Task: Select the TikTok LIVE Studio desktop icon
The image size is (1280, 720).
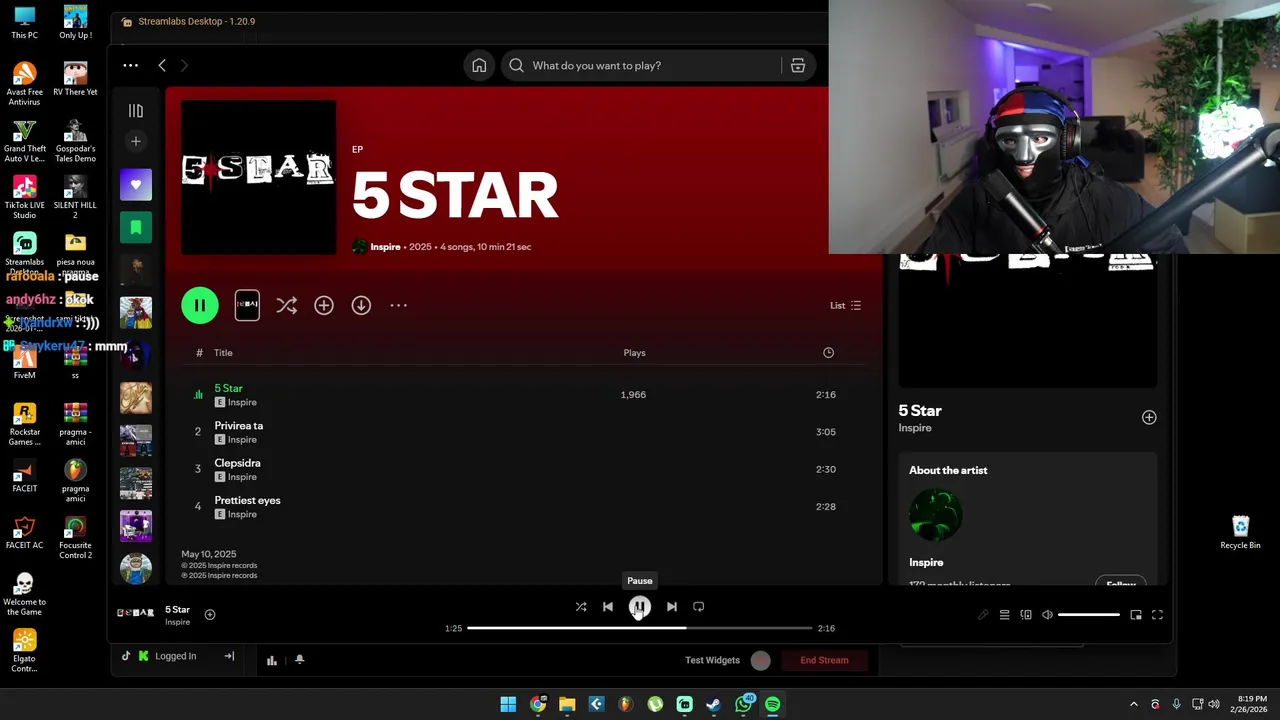Action: point(24,198)
